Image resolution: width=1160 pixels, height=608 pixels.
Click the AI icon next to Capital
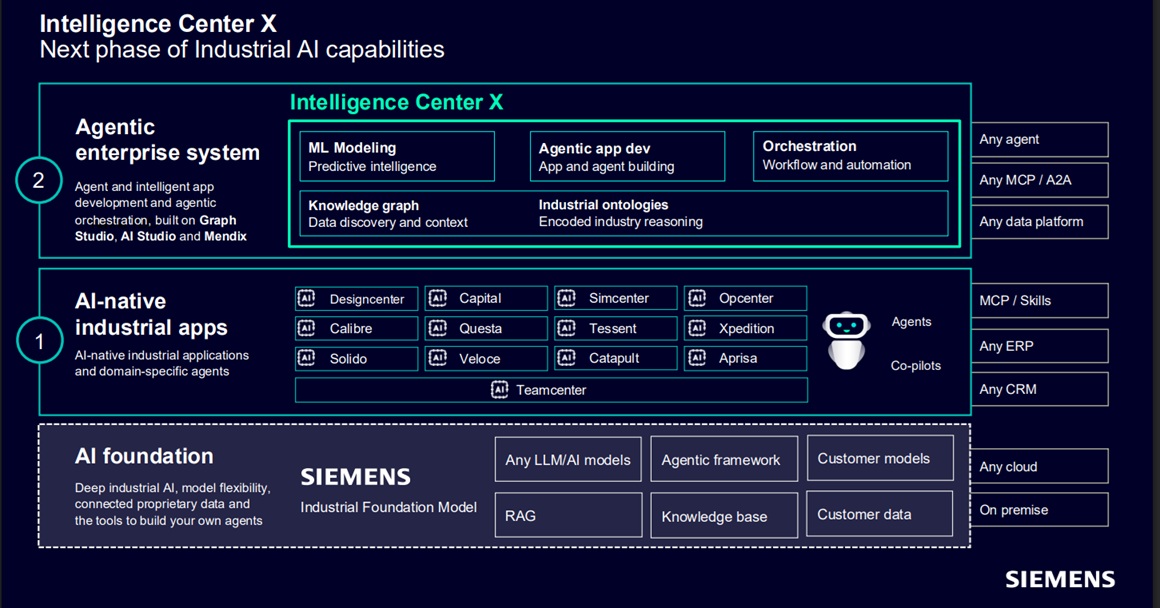point(437,298)
